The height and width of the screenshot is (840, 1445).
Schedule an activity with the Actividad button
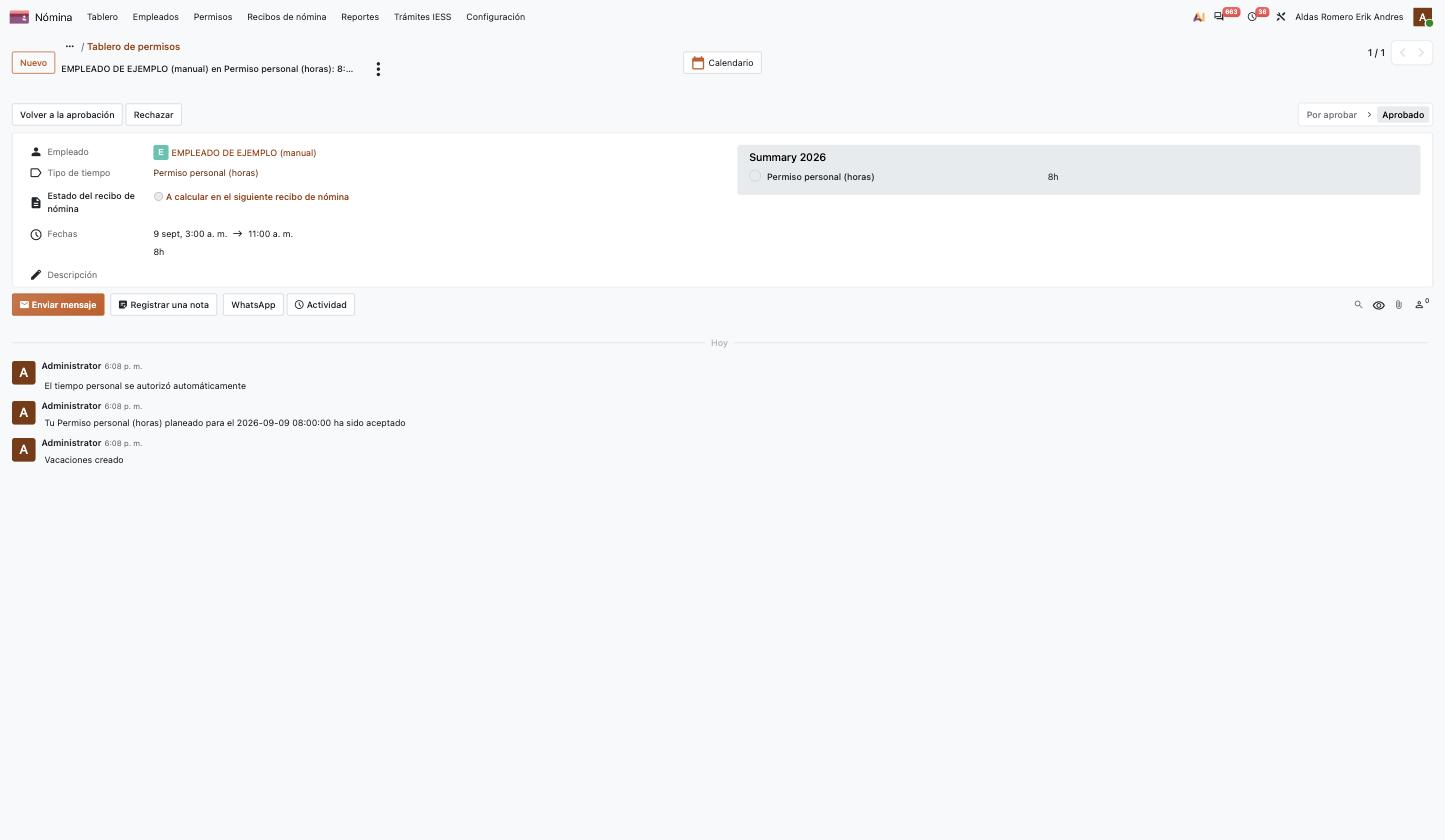(321, 305)
